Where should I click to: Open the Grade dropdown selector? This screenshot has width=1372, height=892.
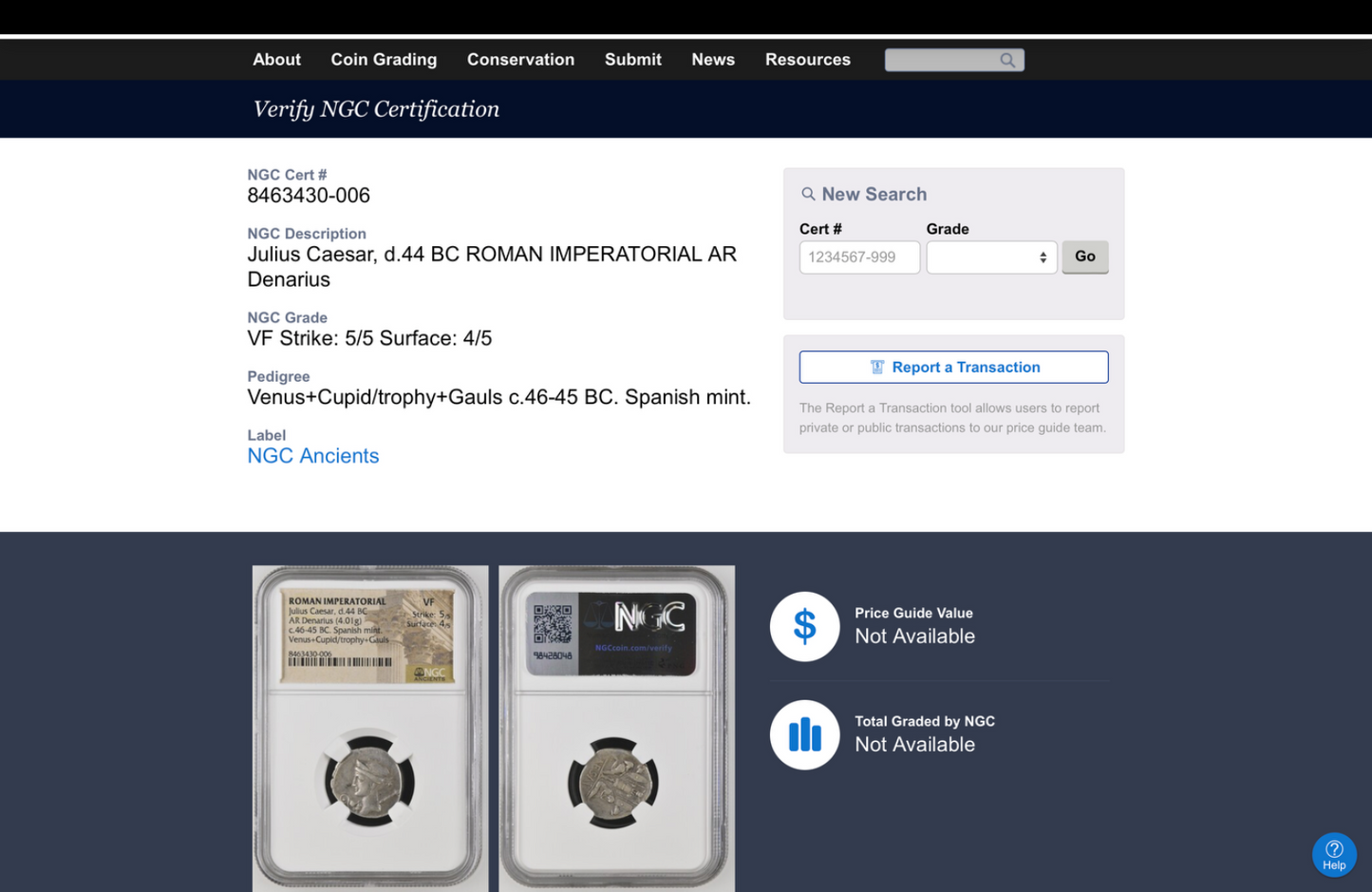[991, 257]
